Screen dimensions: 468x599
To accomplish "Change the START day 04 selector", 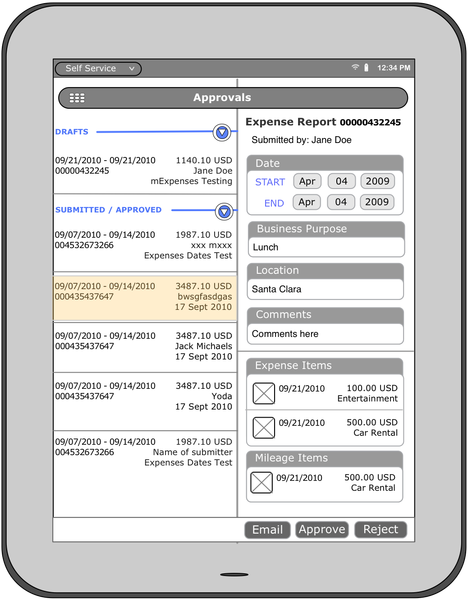I will point(342,181).
